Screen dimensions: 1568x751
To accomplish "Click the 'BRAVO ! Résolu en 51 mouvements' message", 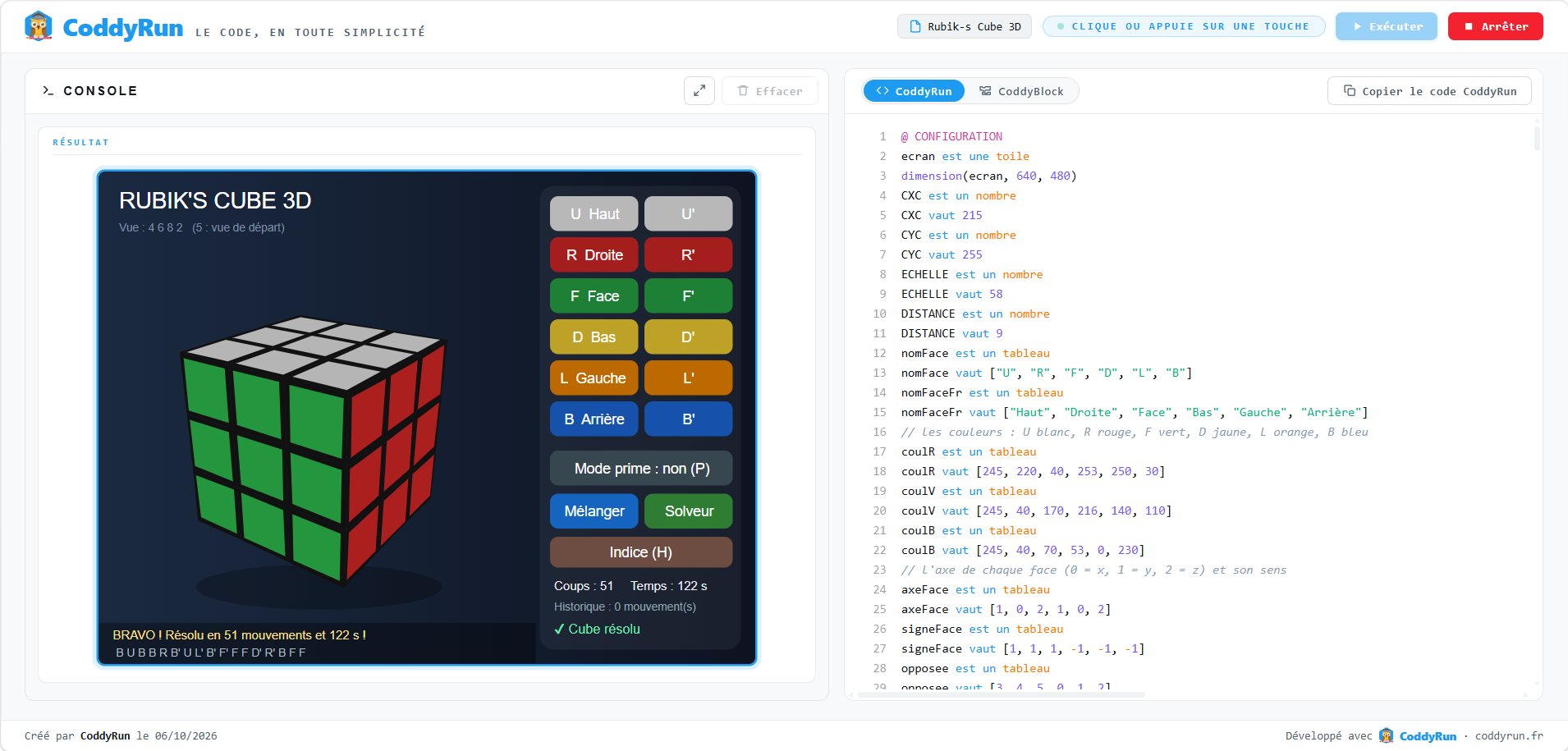I will 240,634.
